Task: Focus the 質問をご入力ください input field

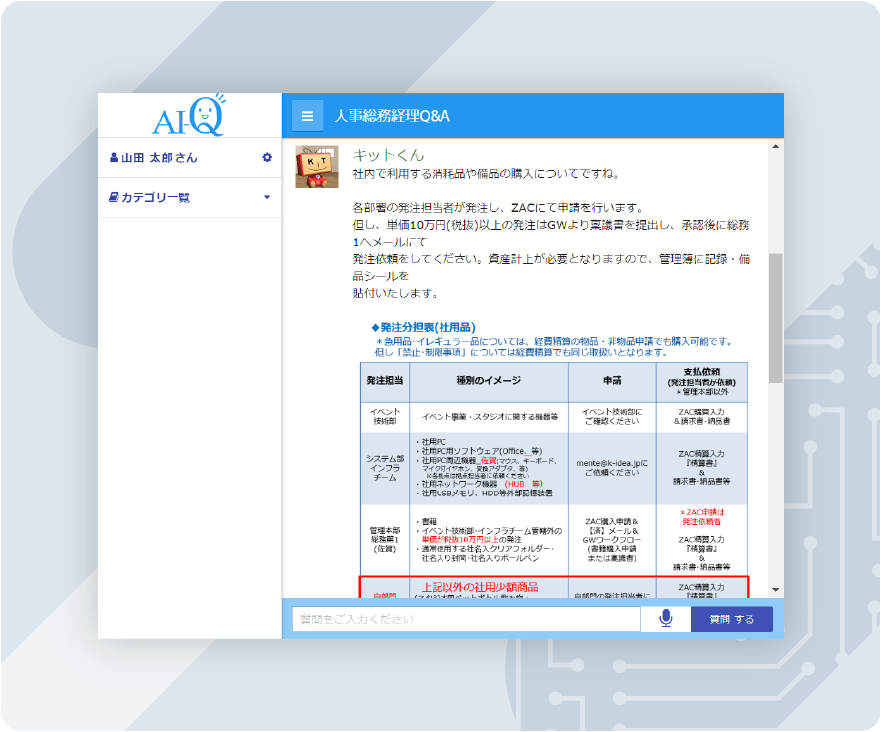Action: 466,619
